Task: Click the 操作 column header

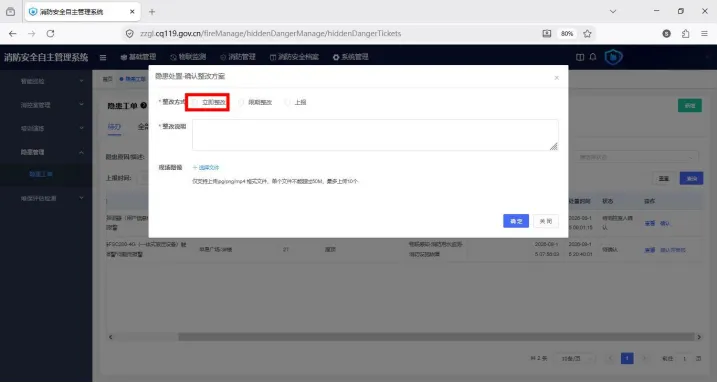Action: 649,201
